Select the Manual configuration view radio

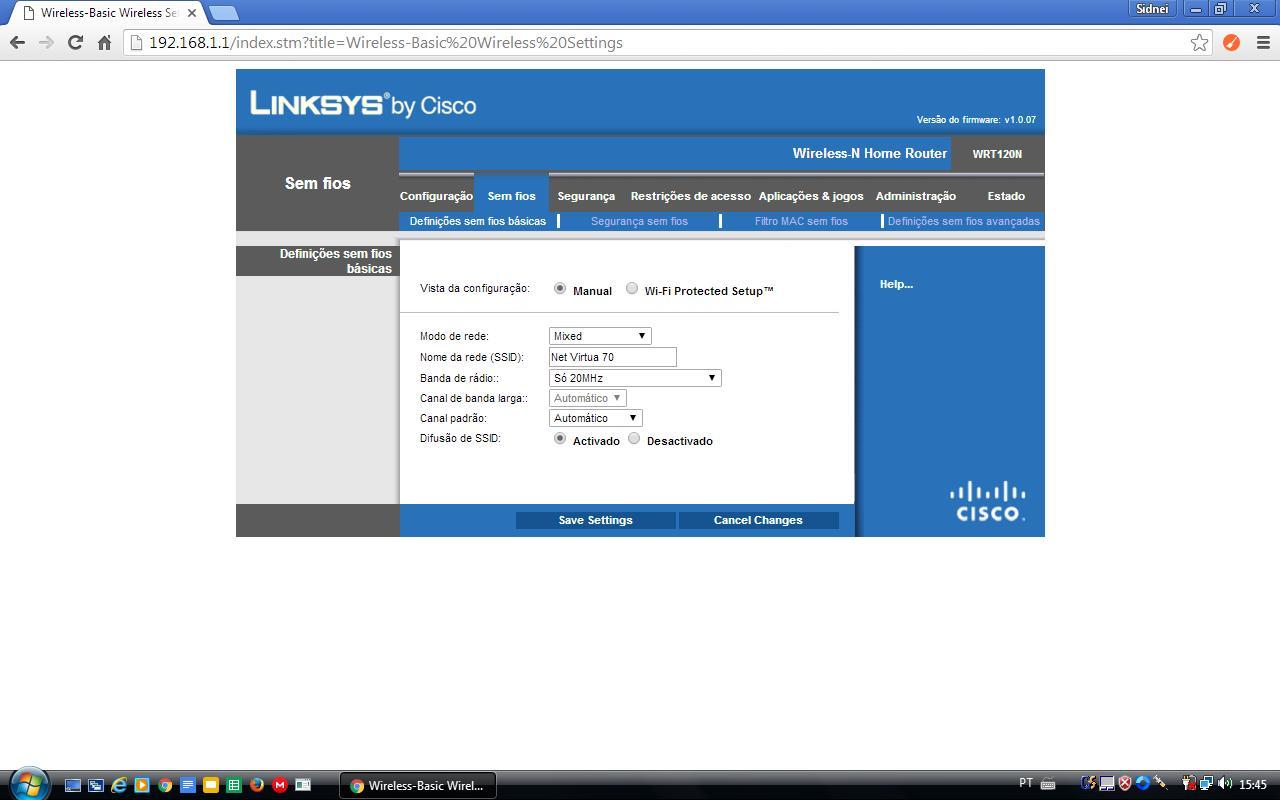pos(560,288)
